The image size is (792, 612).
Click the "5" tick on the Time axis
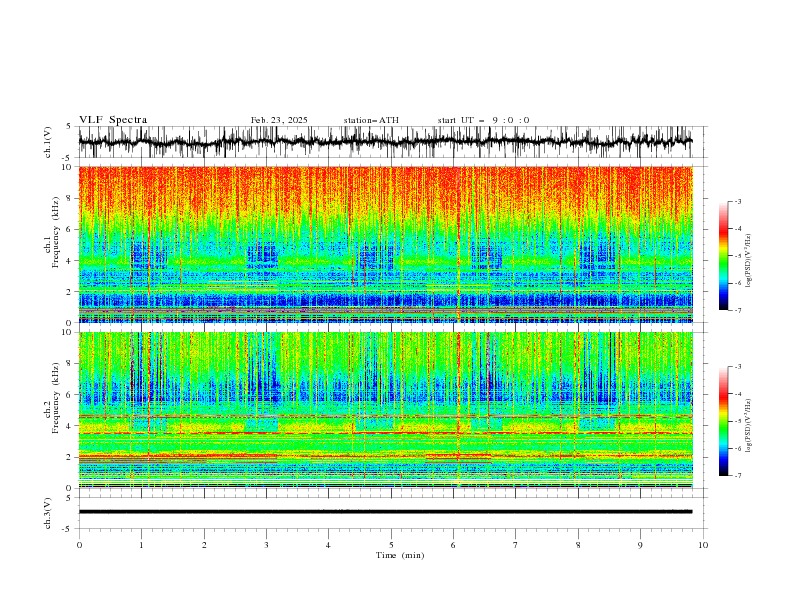(x=391, y=545)
